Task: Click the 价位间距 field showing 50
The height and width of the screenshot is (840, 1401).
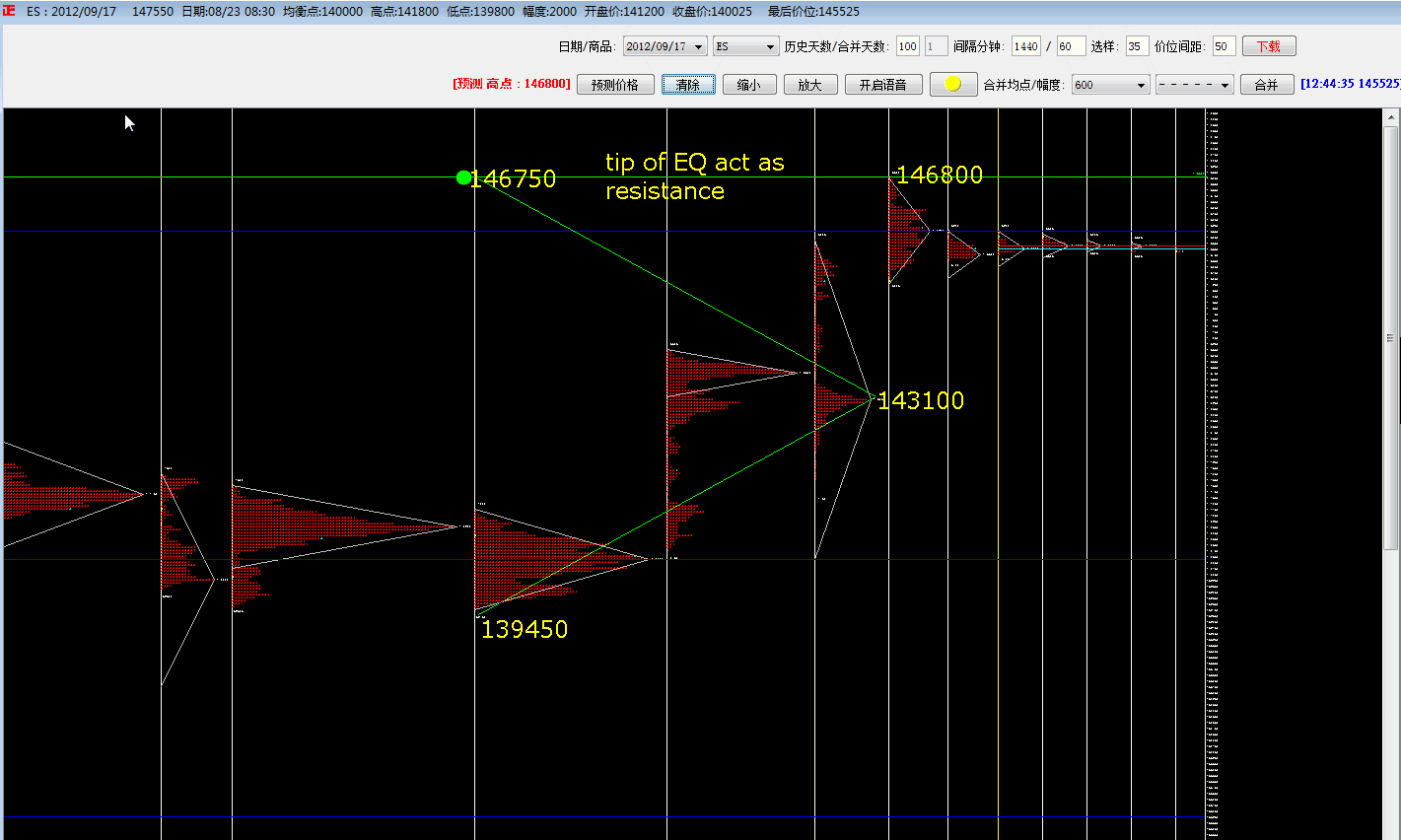Action: pyautogui.click(x=1224, y=46)
